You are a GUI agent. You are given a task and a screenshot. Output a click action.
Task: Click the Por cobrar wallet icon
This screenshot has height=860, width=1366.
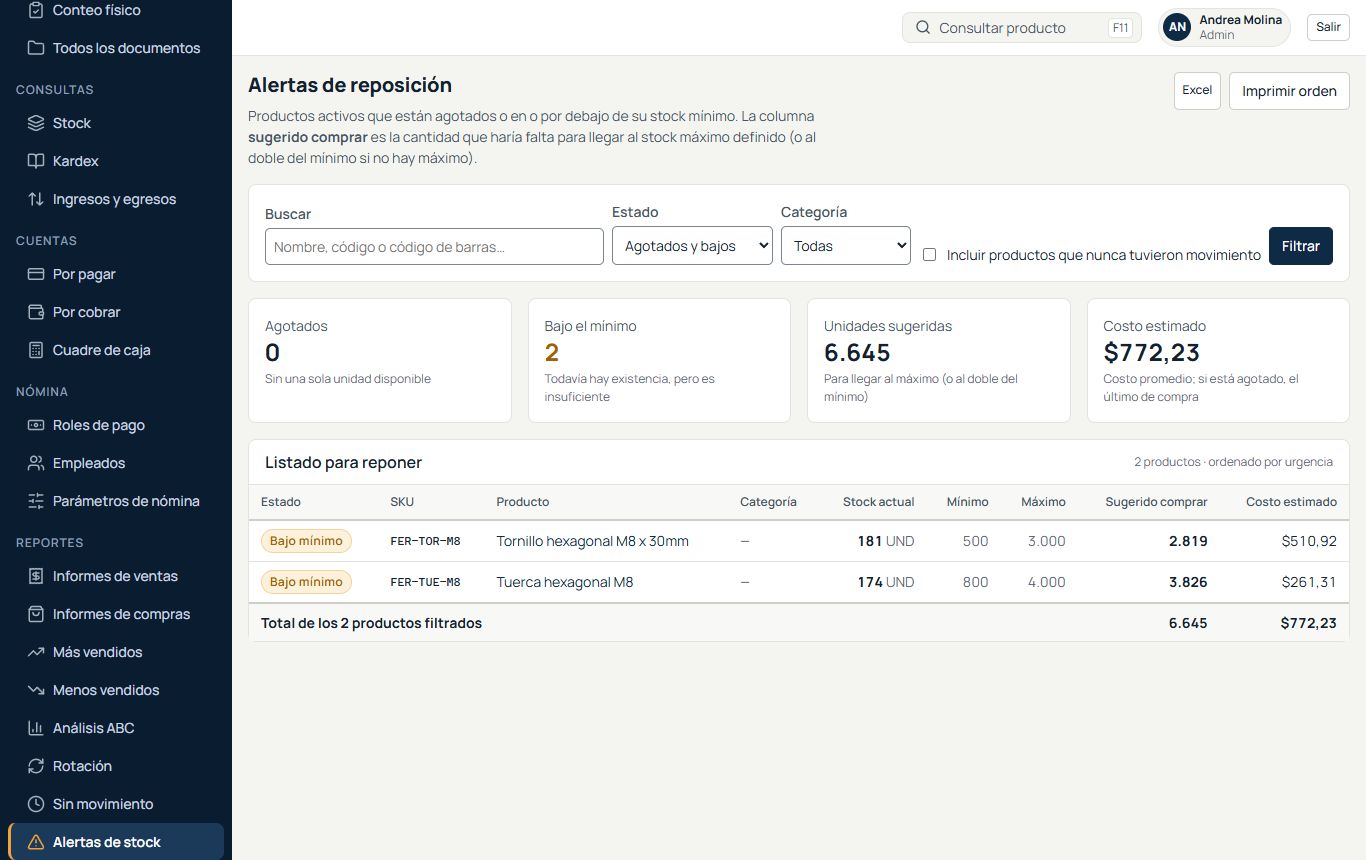(36, 312)
